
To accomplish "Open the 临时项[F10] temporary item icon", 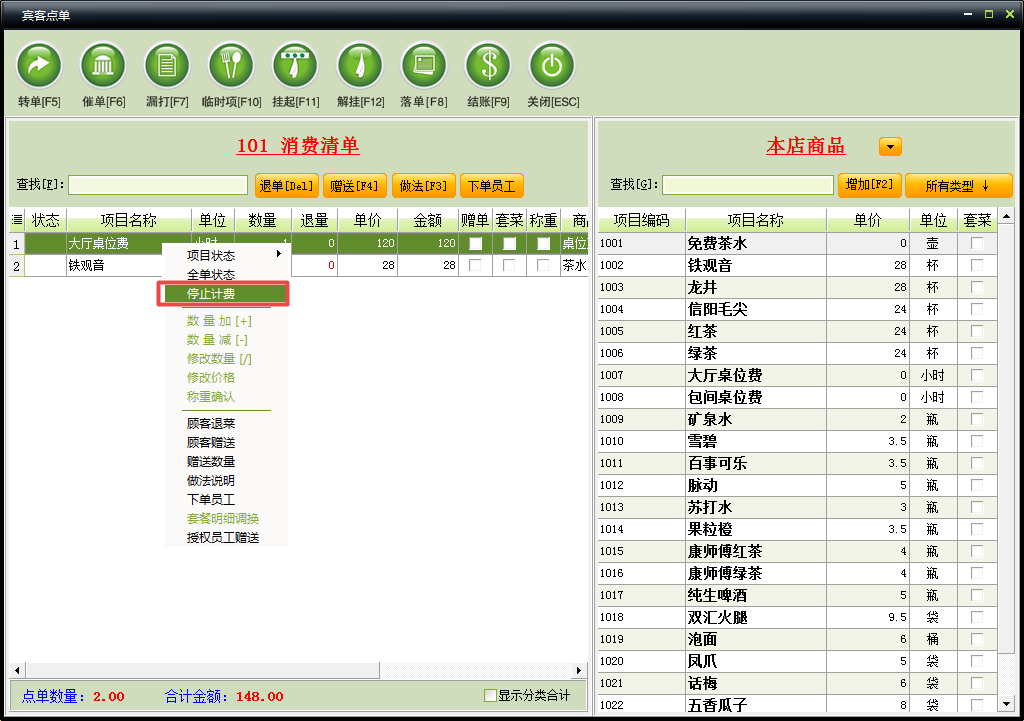I will [231, 66].
